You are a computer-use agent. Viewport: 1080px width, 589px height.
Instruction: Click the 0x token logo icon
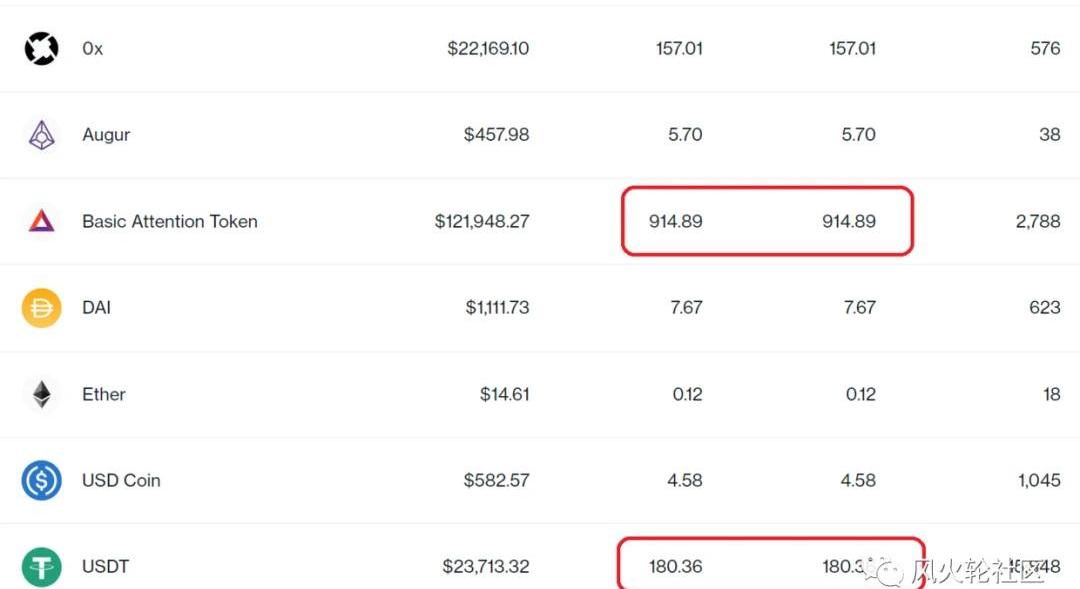tap(41, 48)
